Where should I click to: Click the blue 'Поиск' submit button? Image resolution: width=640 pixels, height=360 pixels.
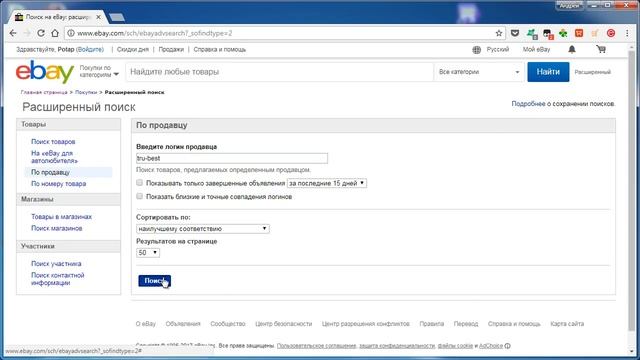154,281
